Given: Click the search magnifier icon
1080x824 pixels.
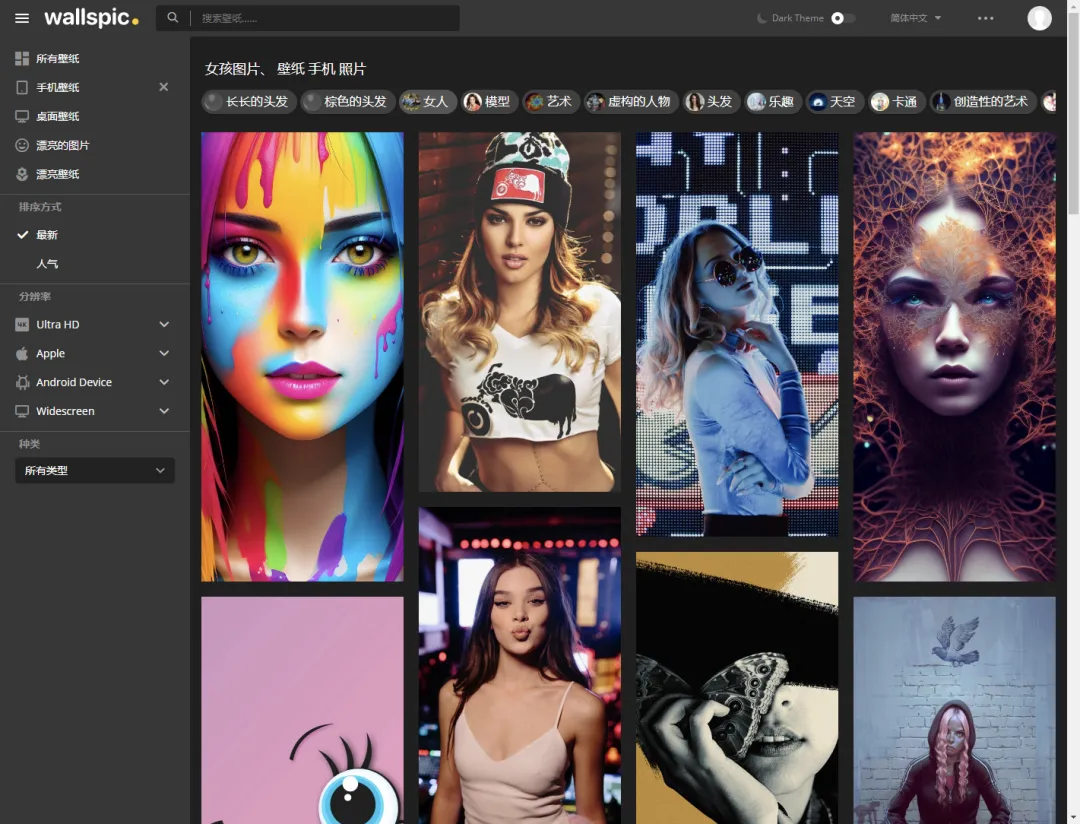Looking at the screenshot, I should point(173,18).
